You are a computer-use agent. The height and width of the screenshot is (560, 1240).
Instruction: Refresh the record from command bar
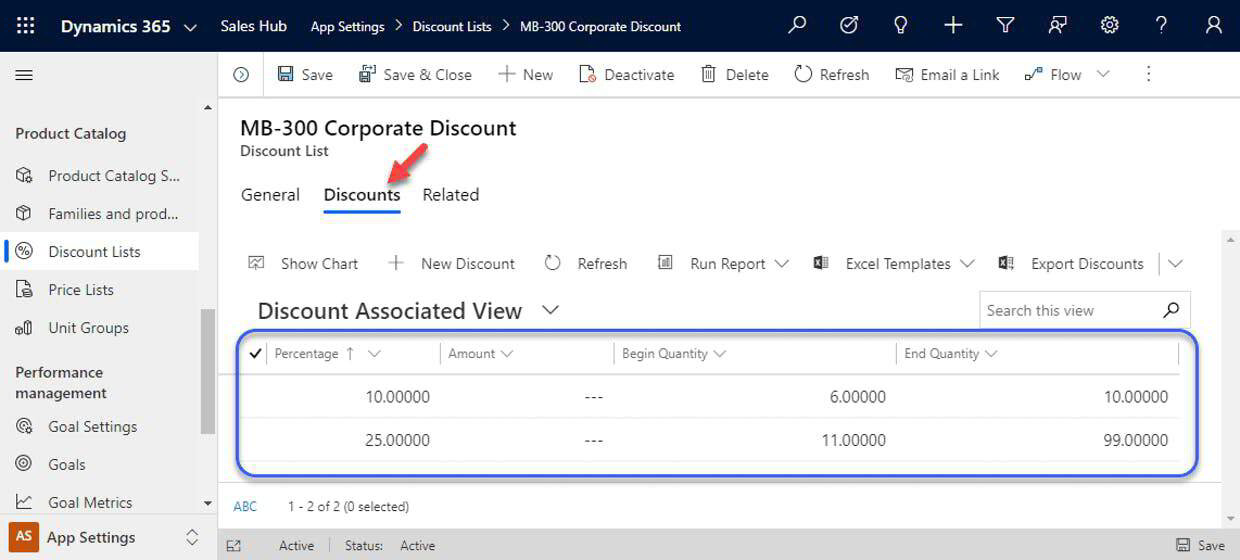[832, 75]
